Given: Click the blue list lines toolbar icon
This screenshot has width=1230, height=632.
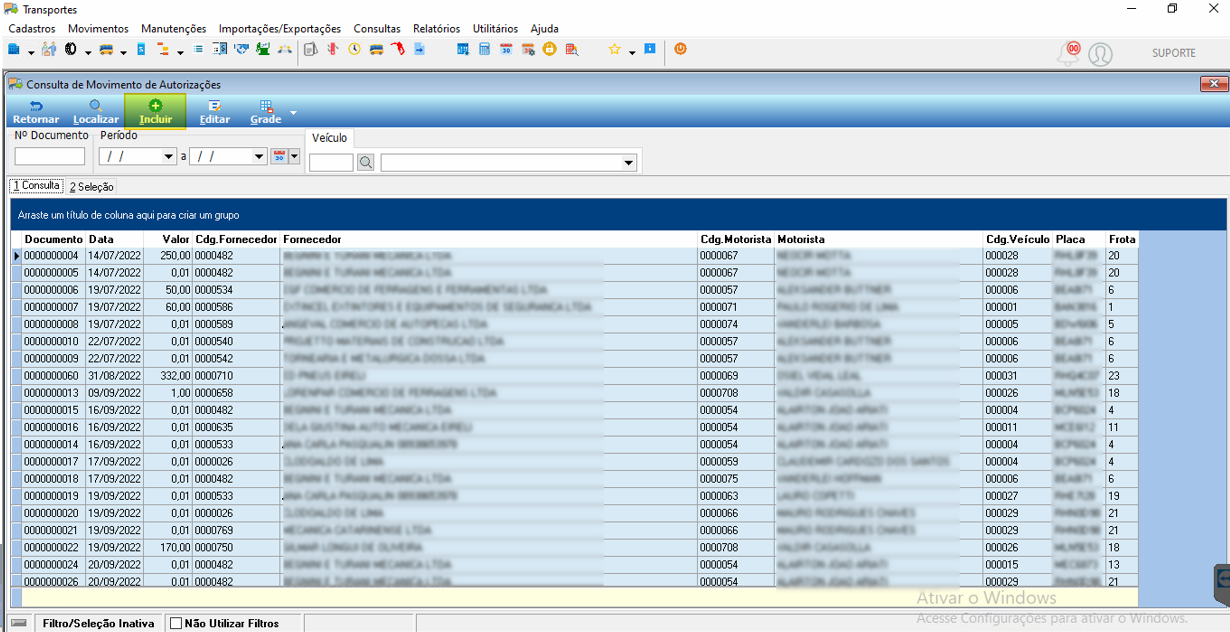Looking at the screenshot, I should pyautogui.click(x=197, y=48).
